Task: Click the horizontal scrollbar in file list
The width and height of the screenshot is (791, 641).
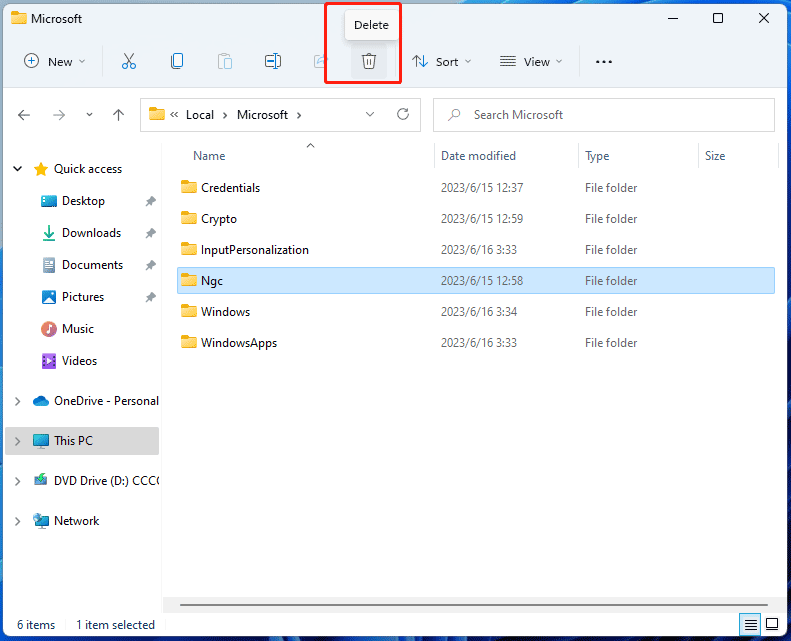Action: point(474,604)
